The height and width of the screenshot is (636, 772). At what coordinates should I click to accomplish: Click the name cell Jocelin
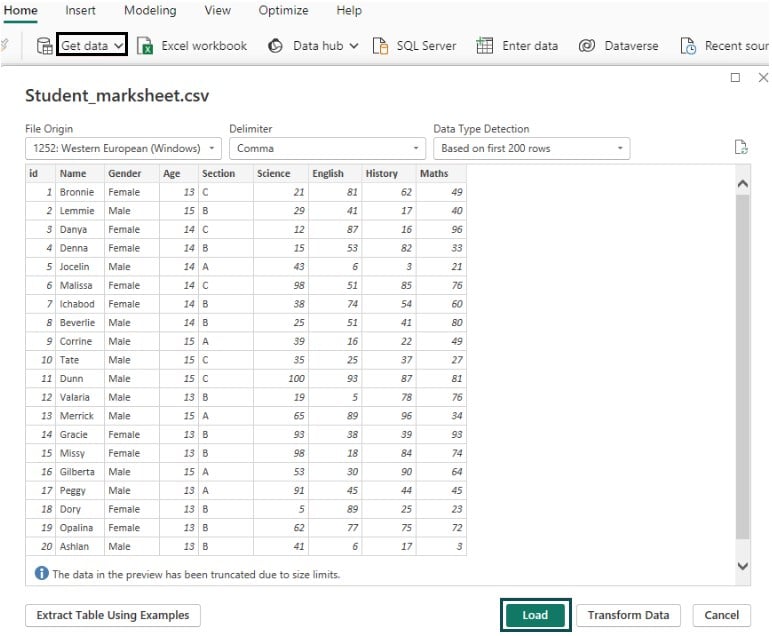(80, 266)
